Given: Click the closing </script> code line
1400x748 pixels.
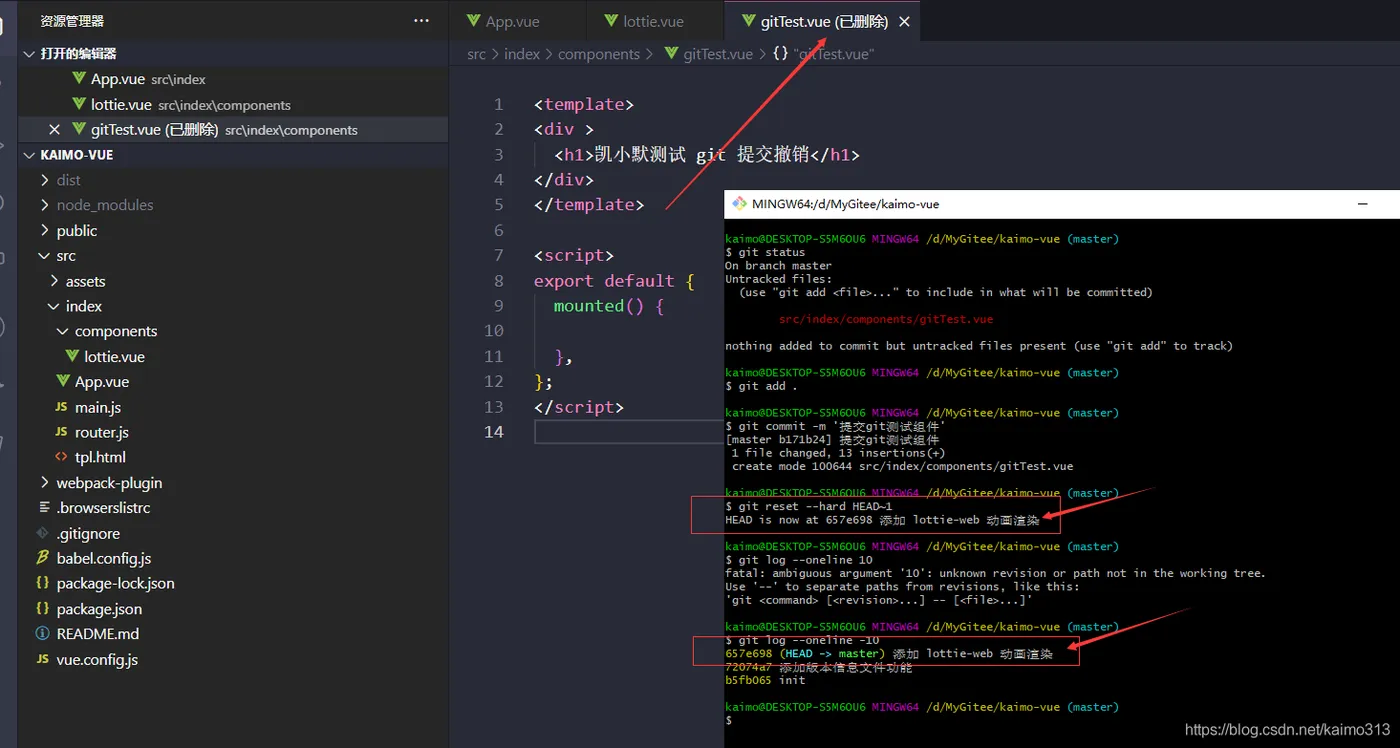Looking at the screenshot, I should click(579, 407).
